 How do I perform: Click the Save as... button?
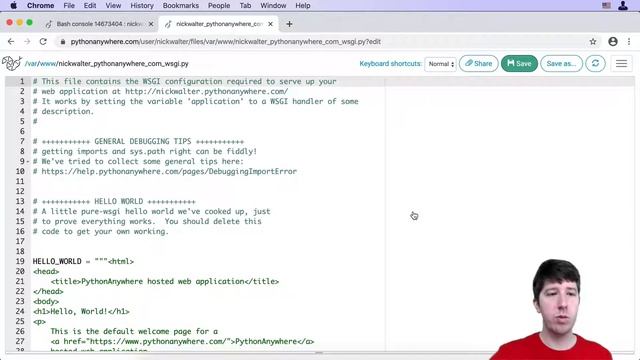[x=561, y=63]
